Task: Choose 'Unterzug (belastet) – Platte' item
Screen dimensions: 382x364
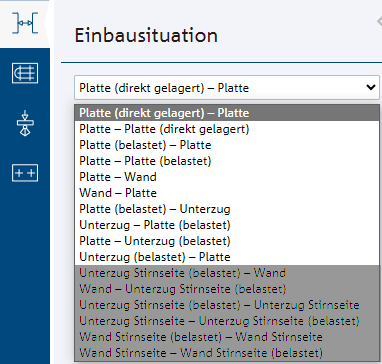Action: tap(227, 257)
